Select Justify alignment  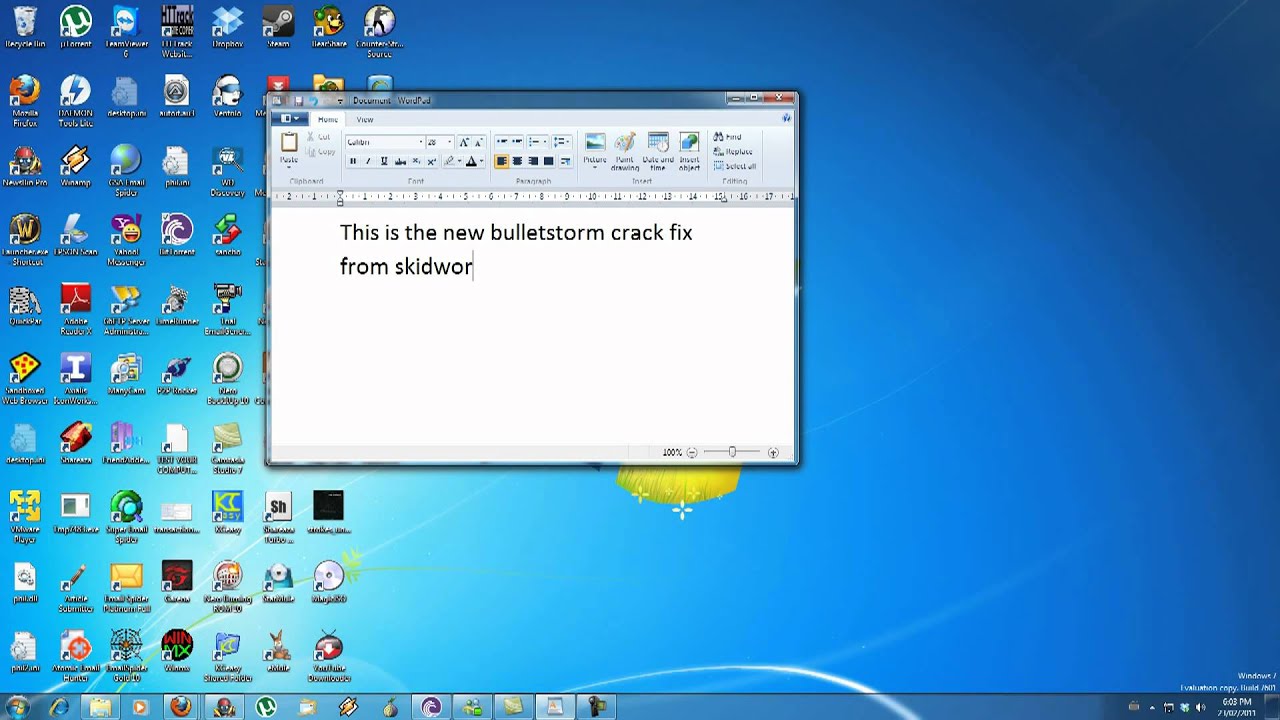point(549,161)
